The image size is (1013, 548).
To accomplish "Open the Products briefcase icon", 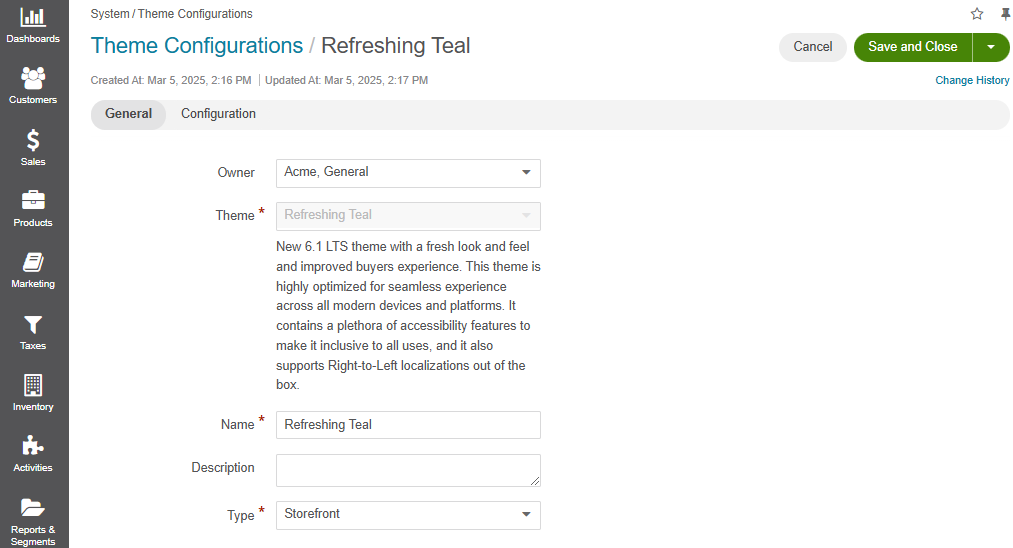I will 33,200.
